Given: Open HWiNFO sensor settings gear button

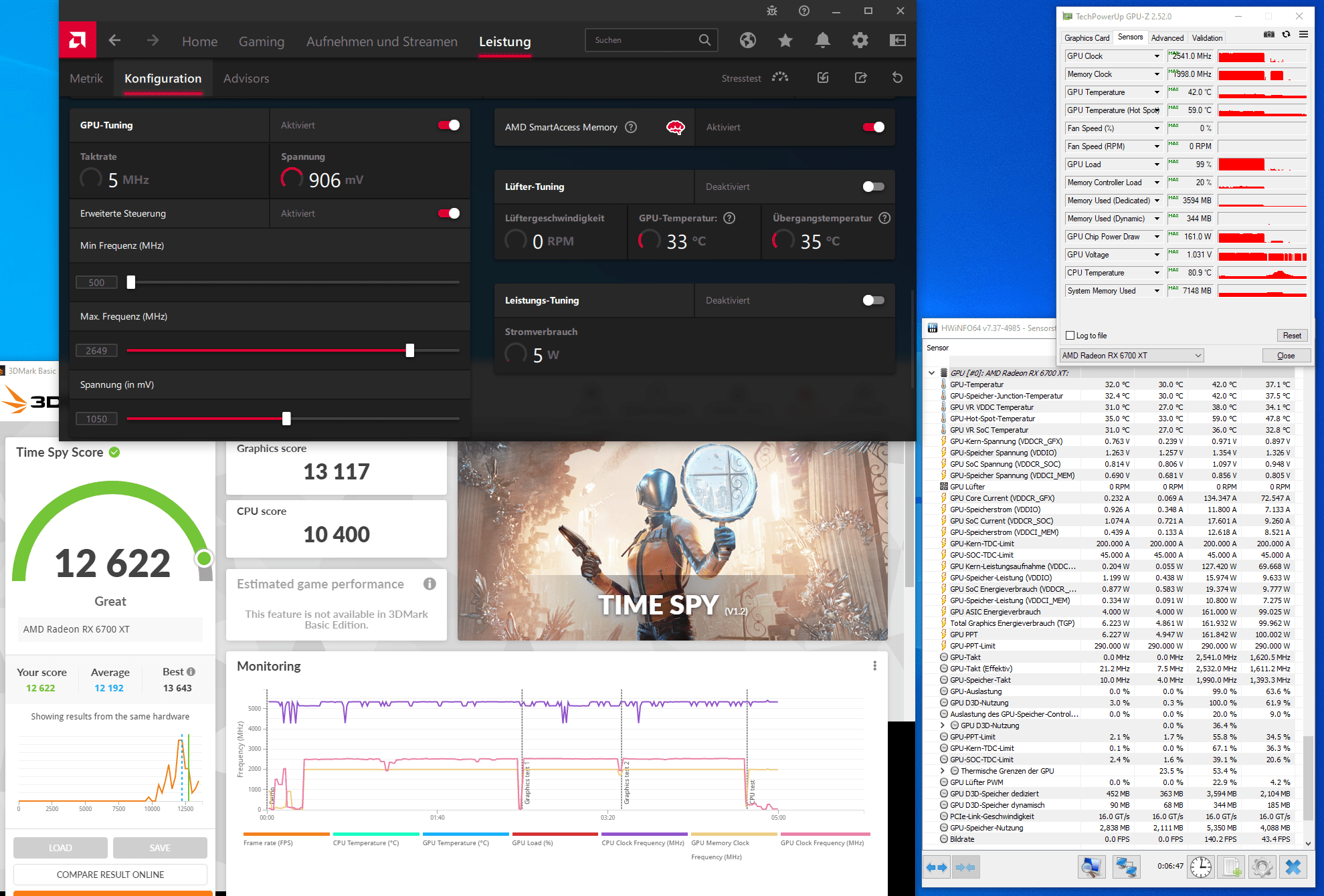Looking at the screenshot, I should click(x=1262, y=867).
